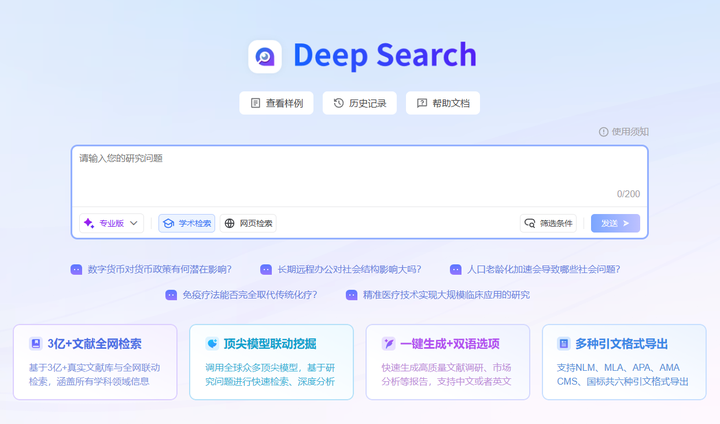Open 帮助文档 help document button

[443, 103]
